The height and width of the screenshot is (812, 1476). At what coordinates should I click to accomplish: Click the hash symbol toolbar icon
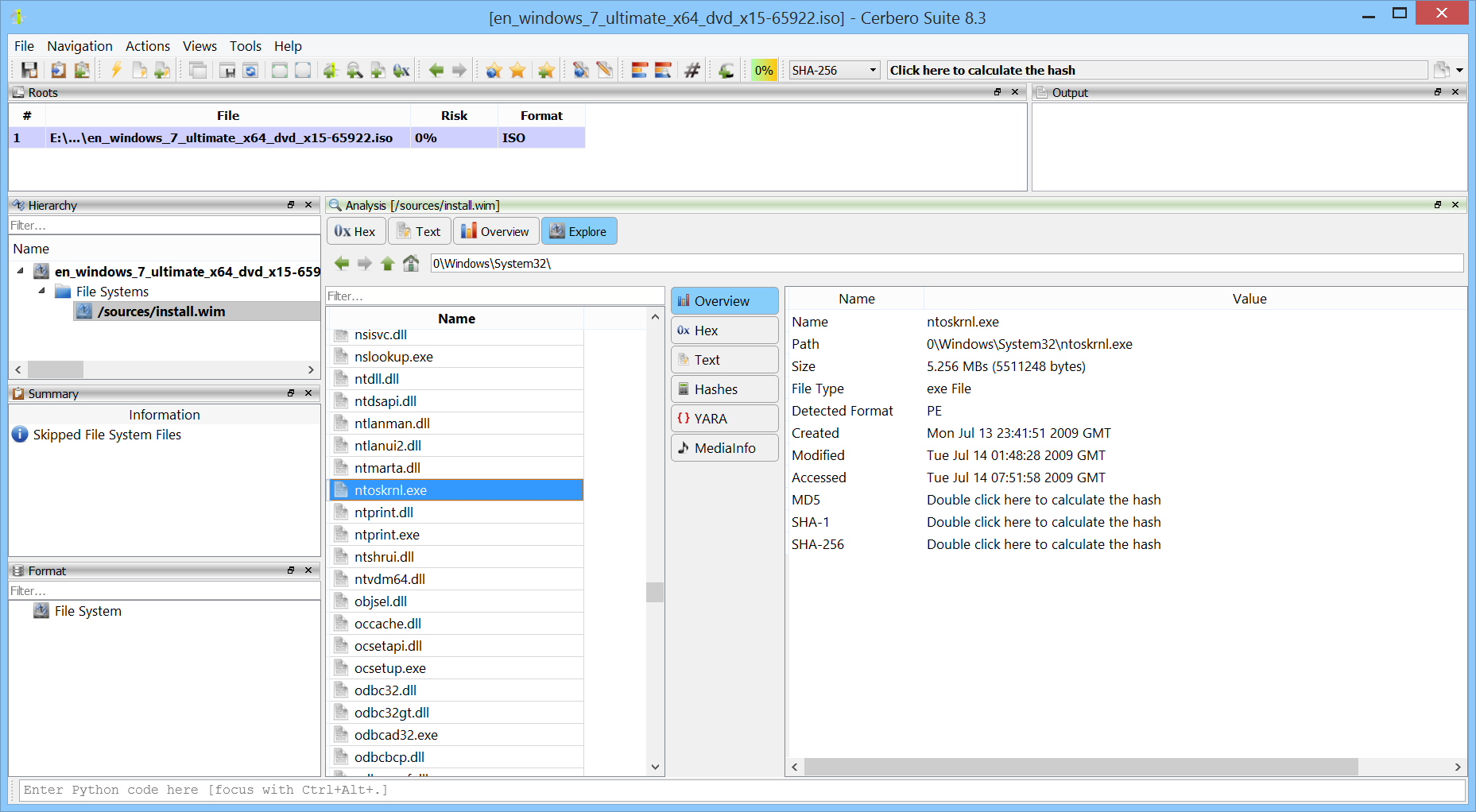[x=692, y=70]
